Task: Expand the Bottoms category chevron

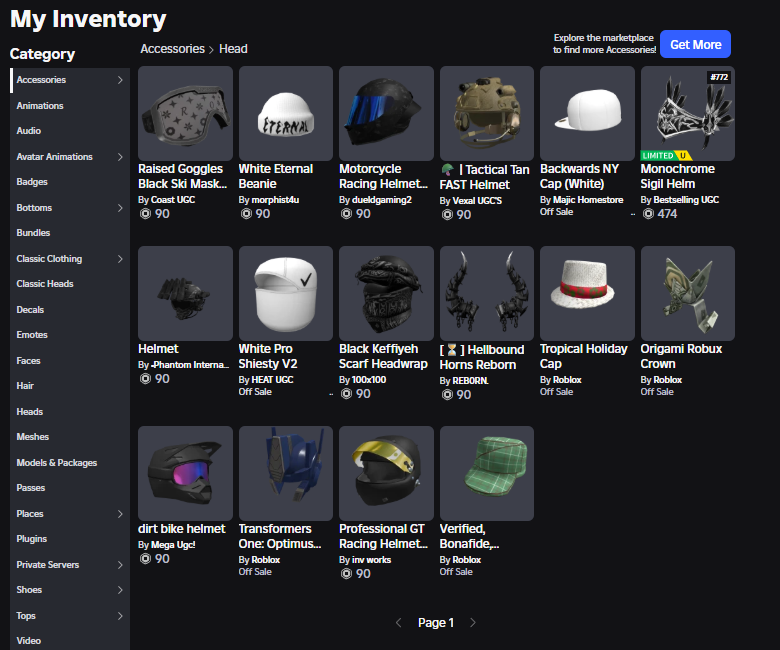Action: click(120, 208)
